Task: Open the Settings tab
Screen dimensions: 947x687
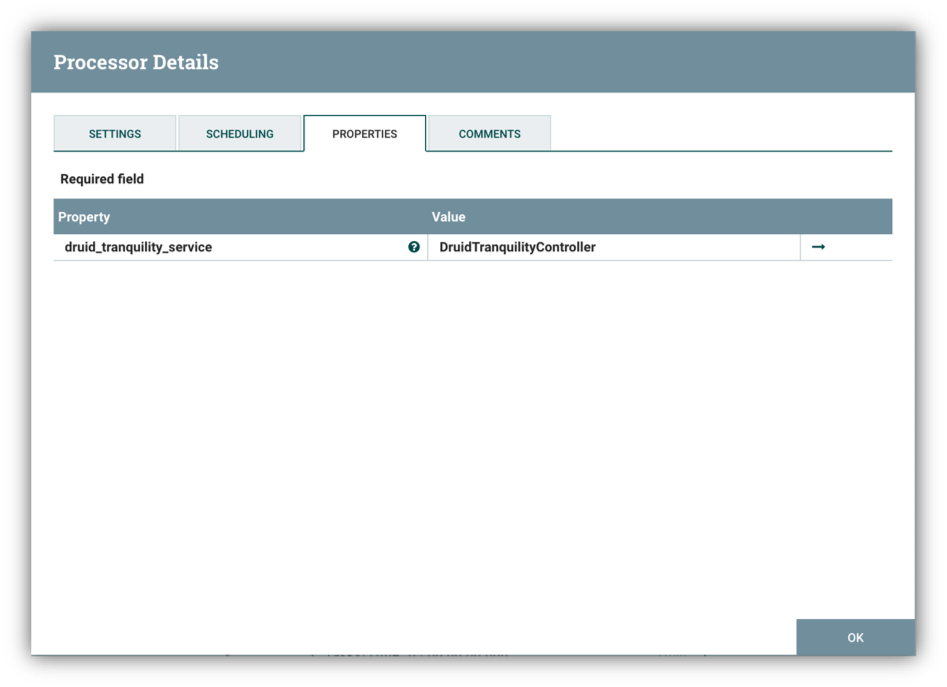Action: coord(115,133)
